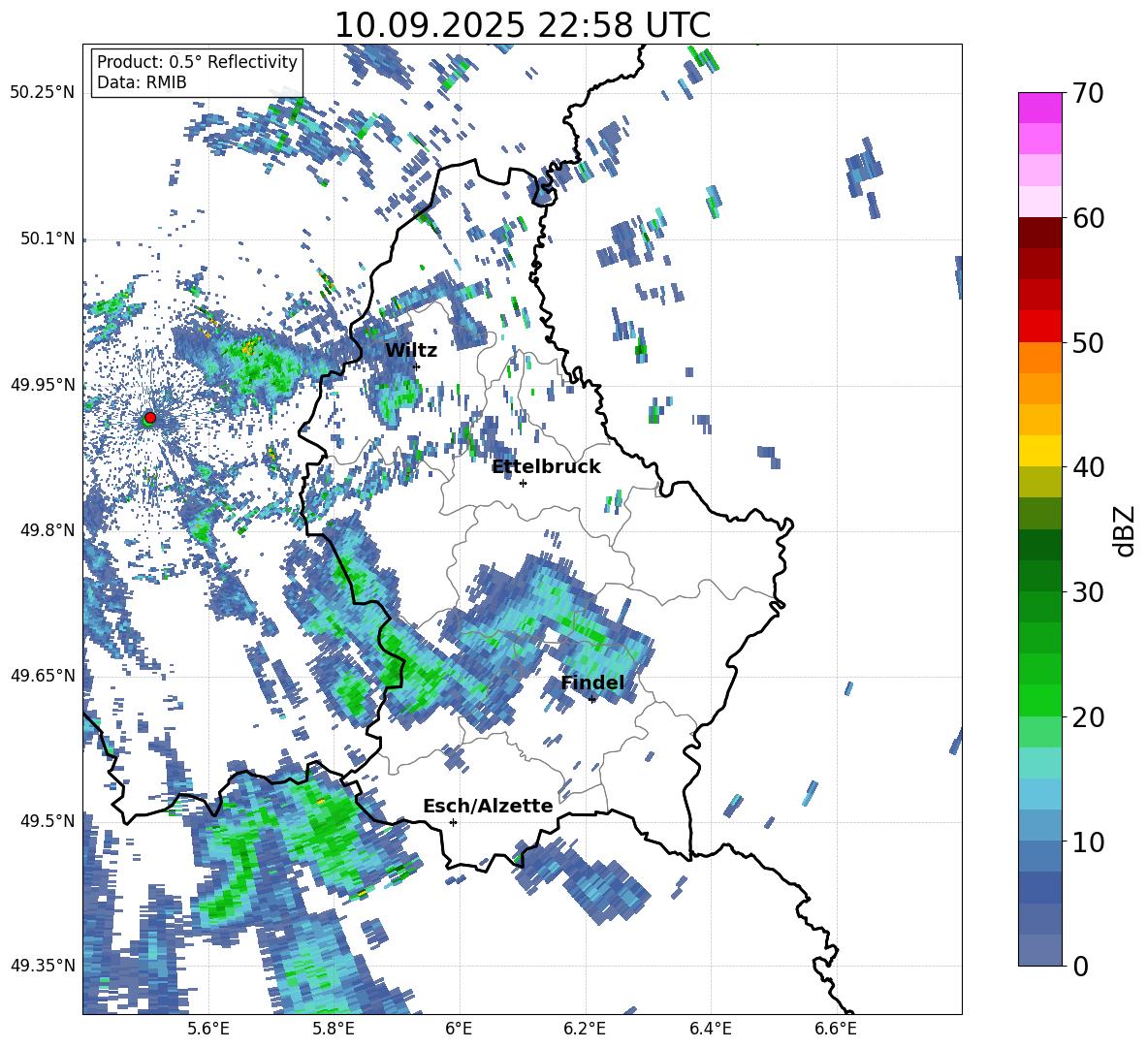The height and width of the screenshot is (1048, 1148).
Task: Click the 5.6°E longitude label
Action: click(x=208, y=1029)
